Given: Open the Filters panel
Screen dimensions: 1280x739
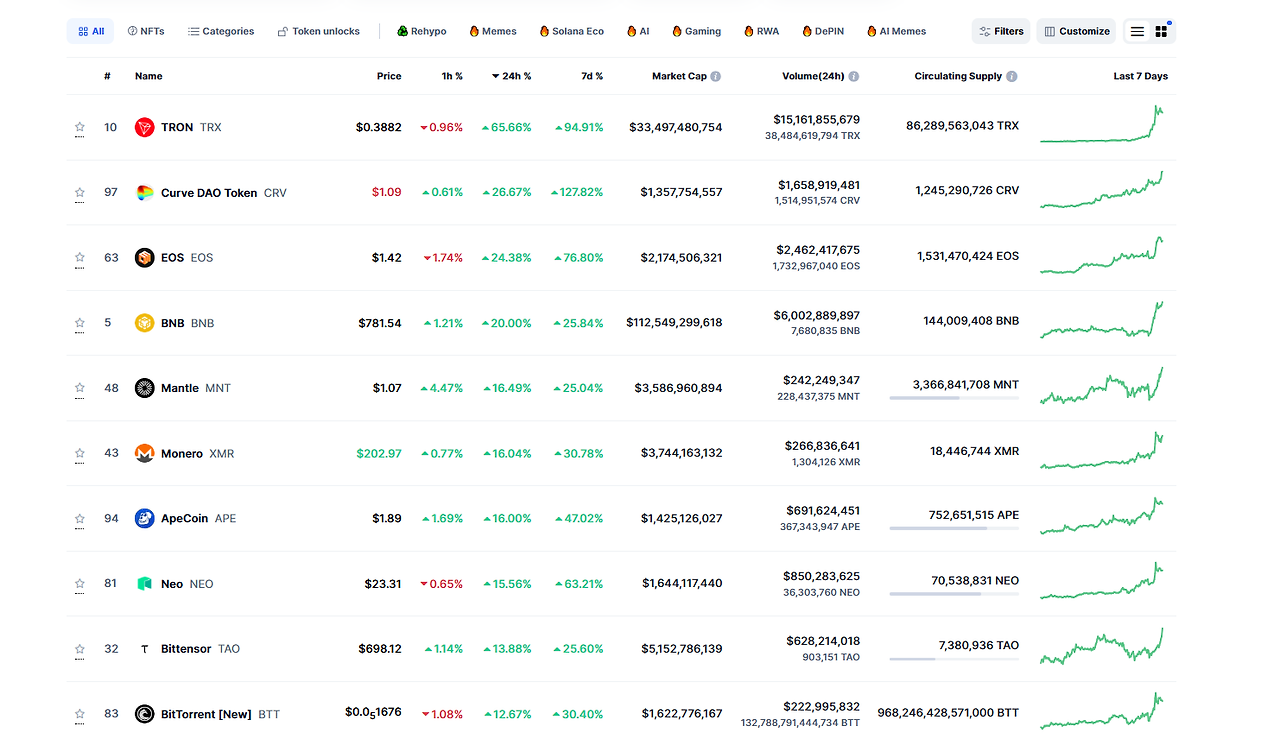Looking at the screenshot, I should 1001,31.
